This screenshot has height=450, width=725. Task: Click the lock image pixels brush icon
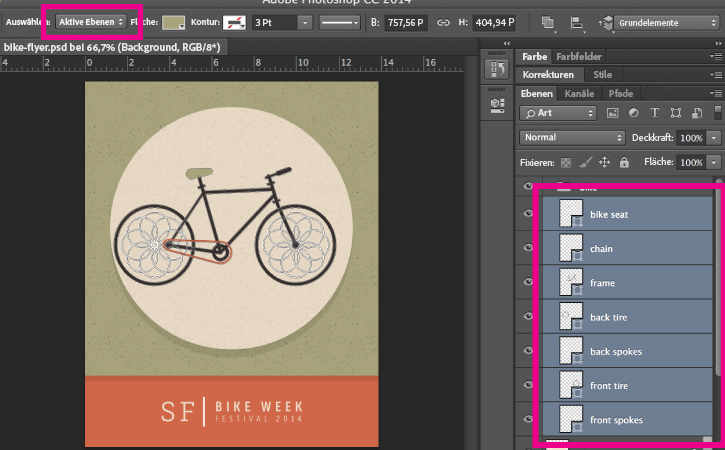point(586,162)
